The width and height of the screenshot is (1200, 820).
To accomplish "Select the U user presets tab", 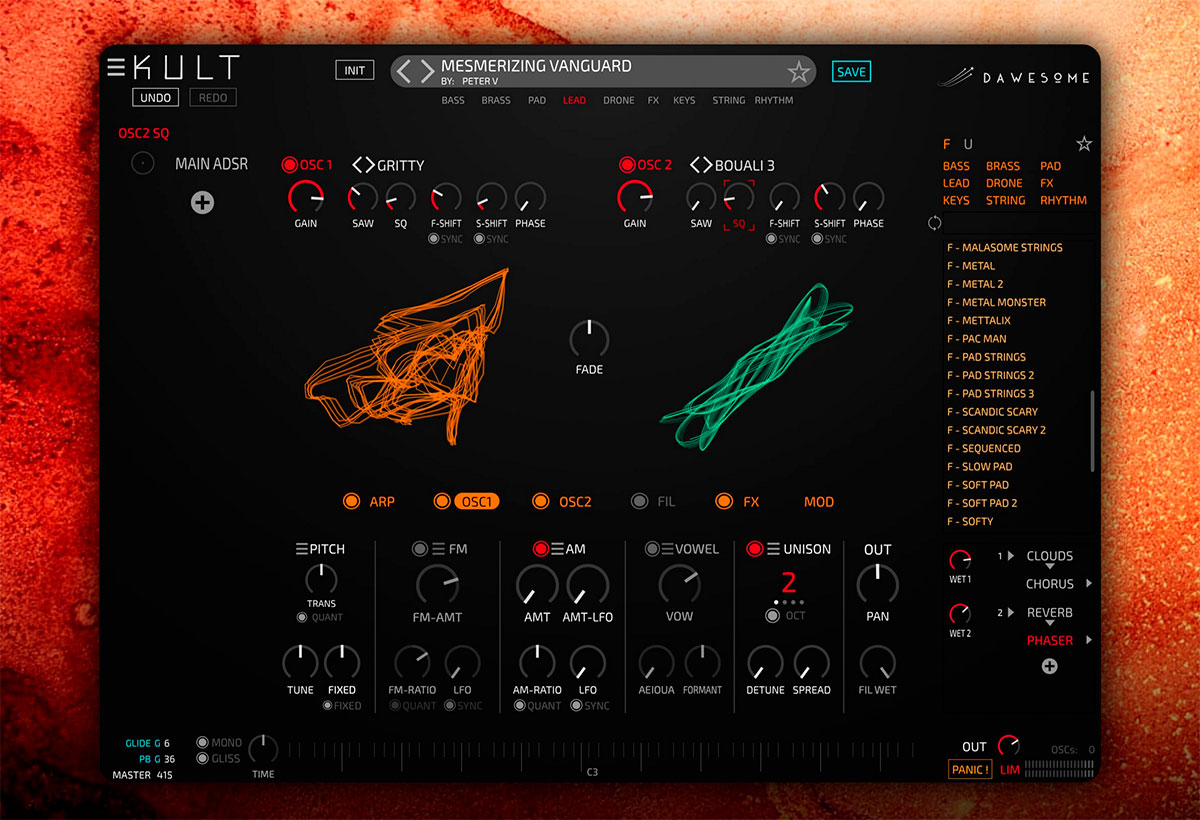I will tap(968, 144).
